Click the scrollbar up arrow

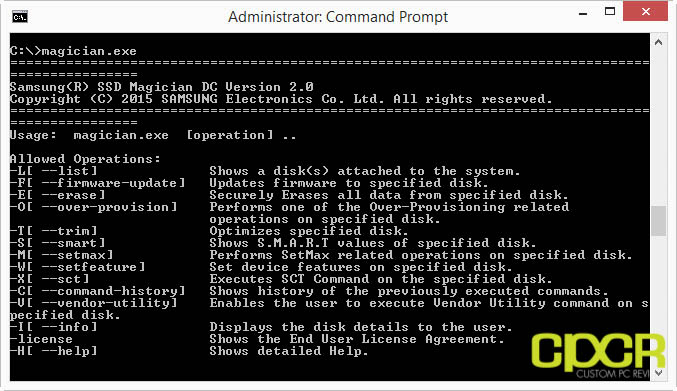pyautogui.click(x=658, y=42)
